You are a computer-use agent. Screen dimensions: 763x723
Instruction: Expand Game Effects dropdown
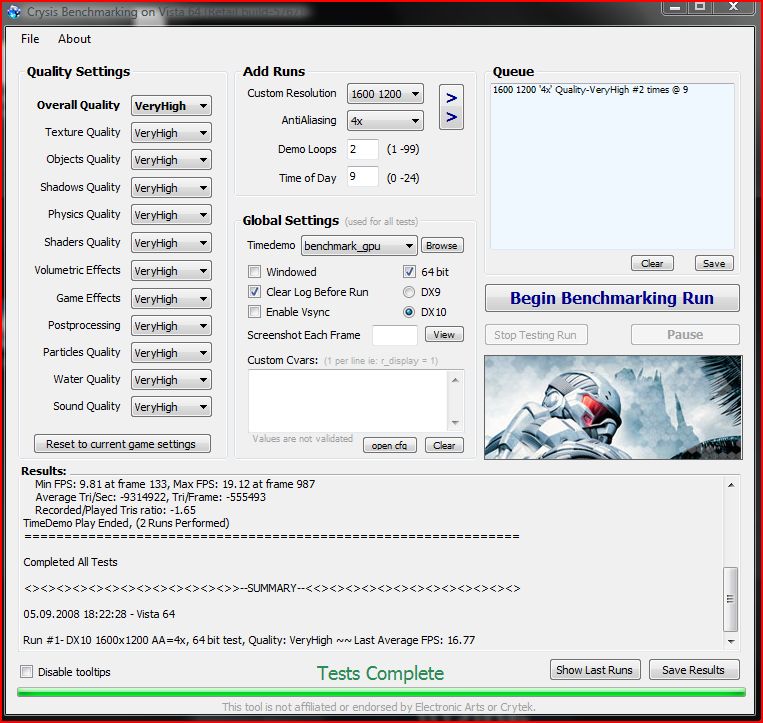(x=171, y=299)
